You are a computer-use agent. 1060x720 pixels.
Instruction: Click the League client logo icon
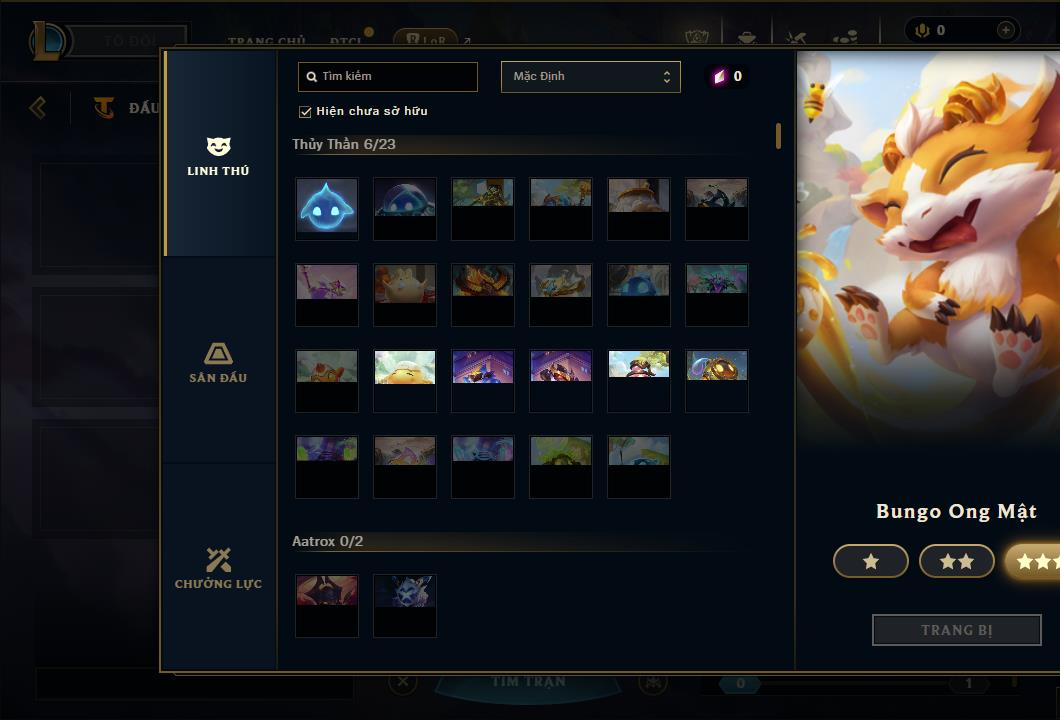47,41
